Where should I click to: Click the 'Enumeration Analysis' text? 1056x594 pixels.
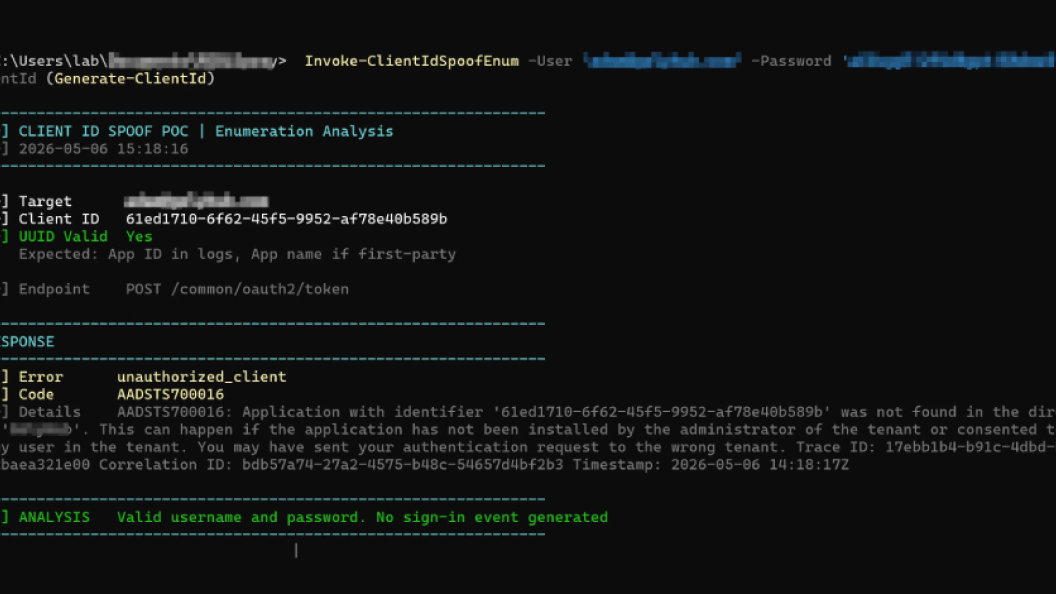304,131
